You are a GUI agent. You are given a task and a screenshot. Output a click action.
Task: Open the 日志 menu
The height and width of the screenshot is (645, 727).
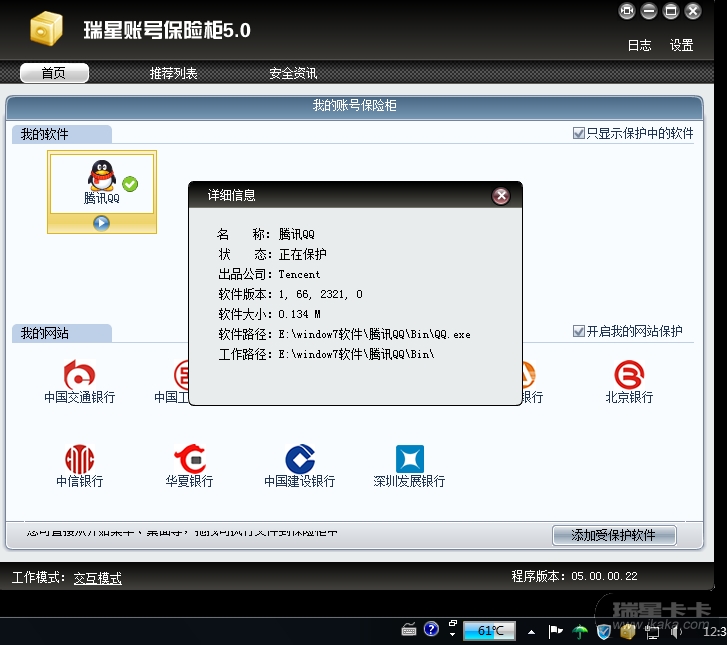[x=639, y=45]
